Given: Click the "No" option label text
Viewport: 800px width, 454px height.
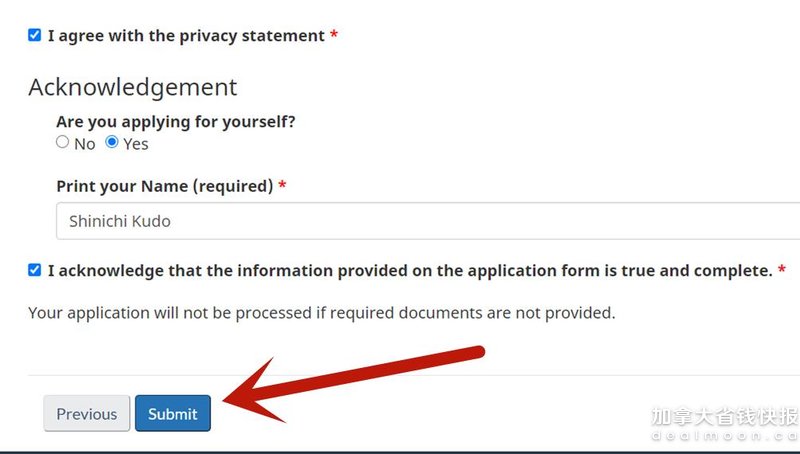Looking at the screenshot, I should (85, 144).
